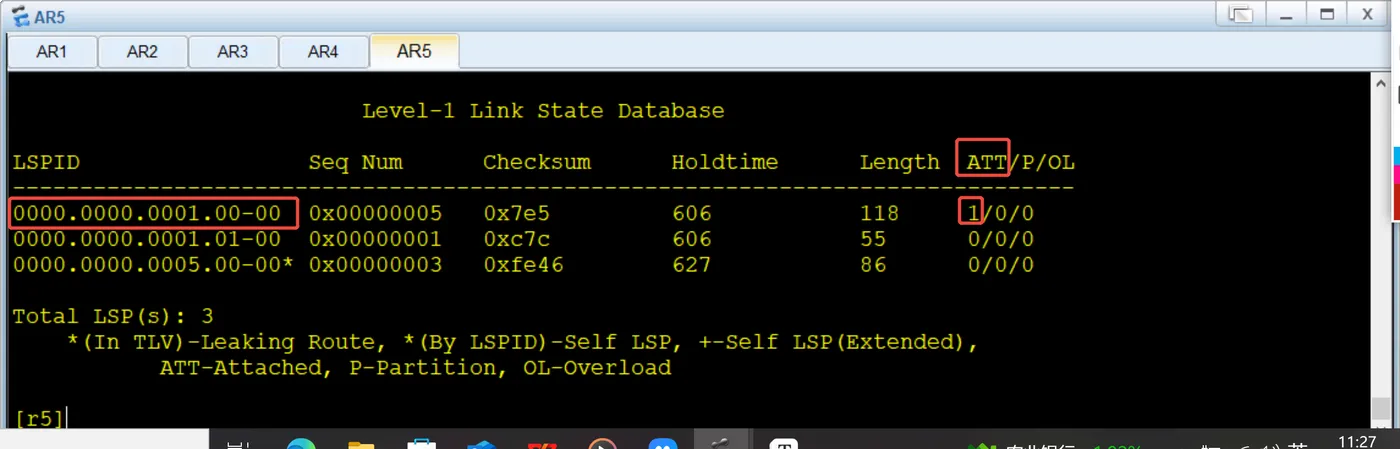This screenshot has height=449, width=1400.
Task: Click 0/0/0 flags in the 0xc7c row
Action: coord(1000,239)
